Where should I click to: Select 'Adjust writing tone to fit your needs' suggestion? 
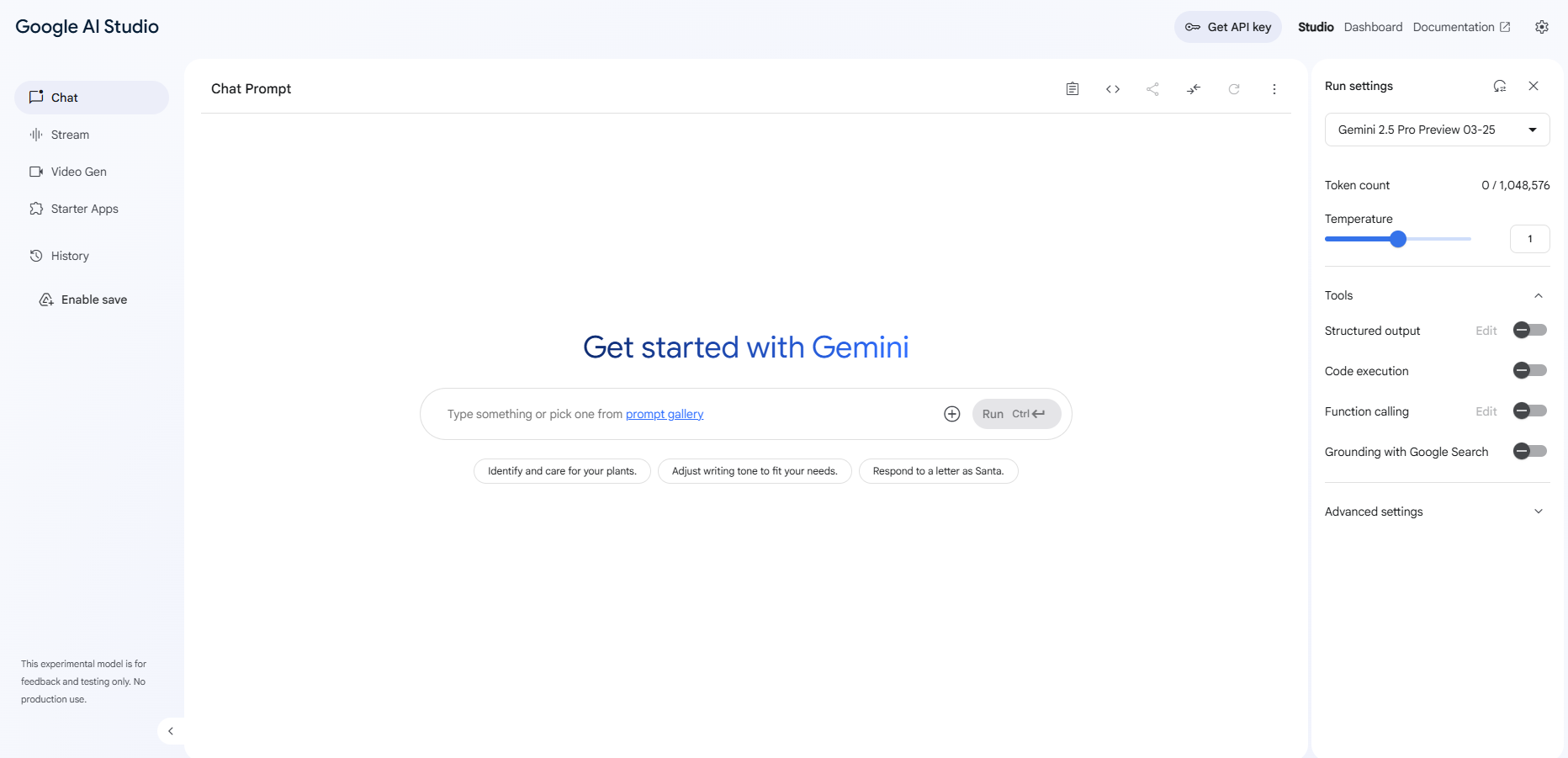pyautogui.click(x=755, y=471)
